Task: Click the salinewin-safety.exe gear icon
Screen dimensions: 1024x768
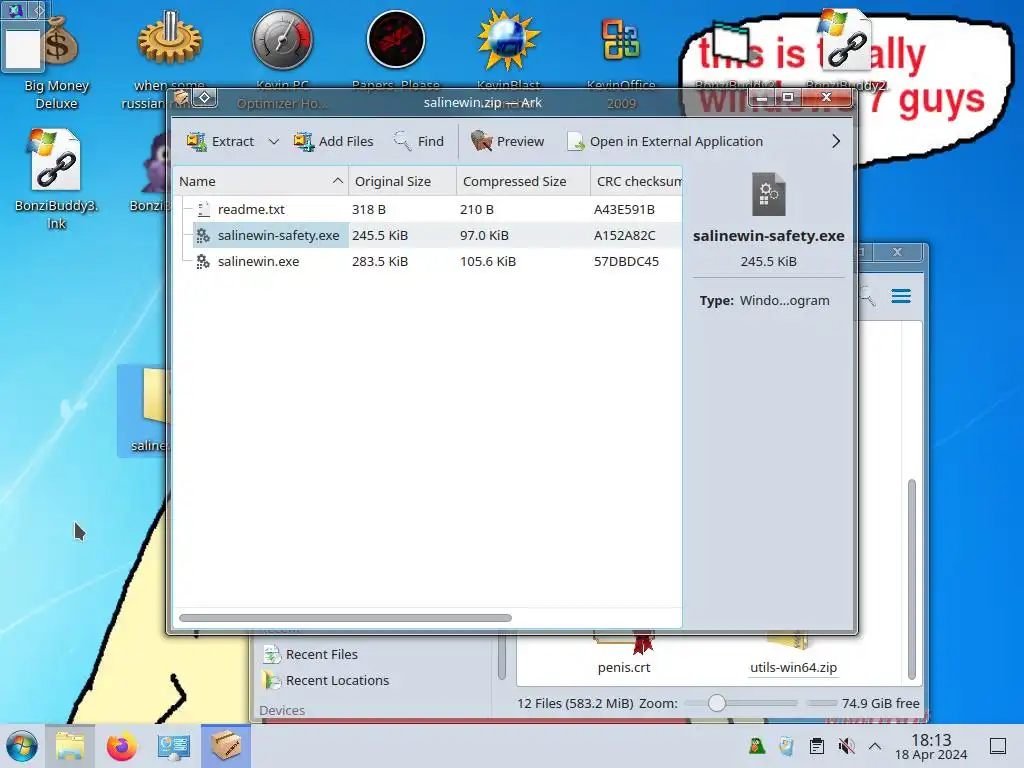Action: pos(203,235)
